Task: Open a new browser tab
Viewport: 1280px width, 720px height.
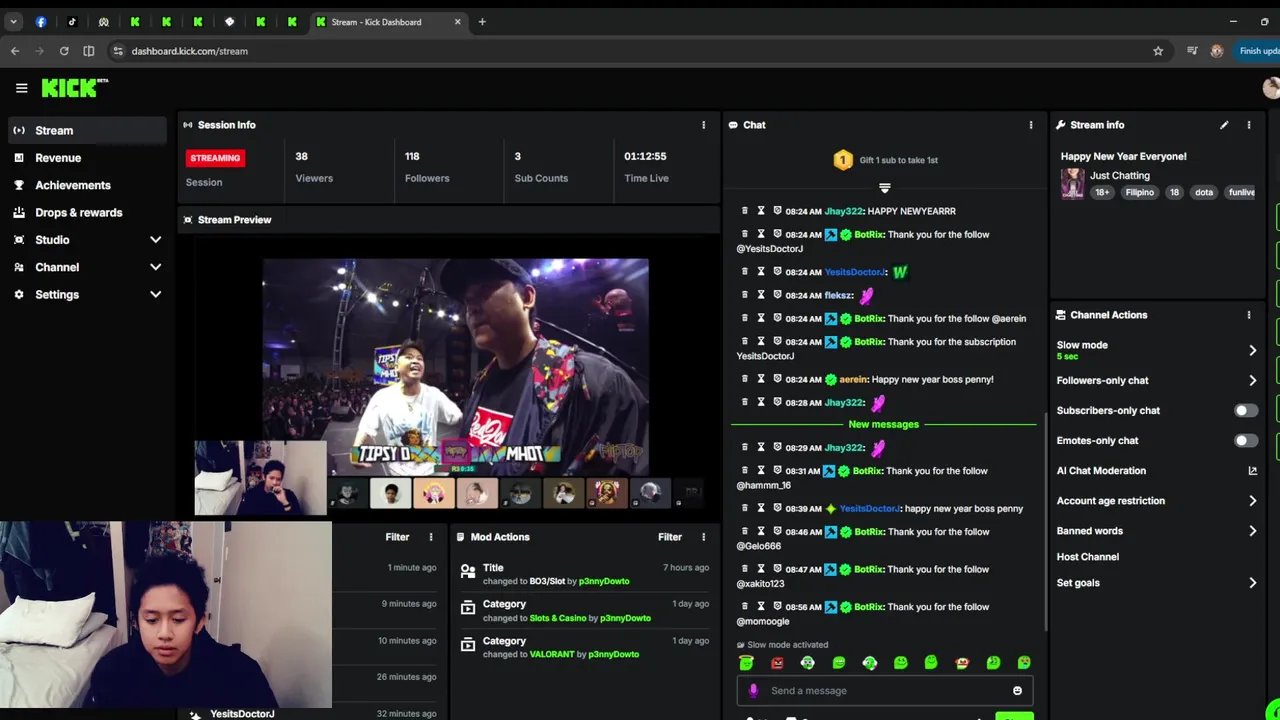Action: coord(482,22)
